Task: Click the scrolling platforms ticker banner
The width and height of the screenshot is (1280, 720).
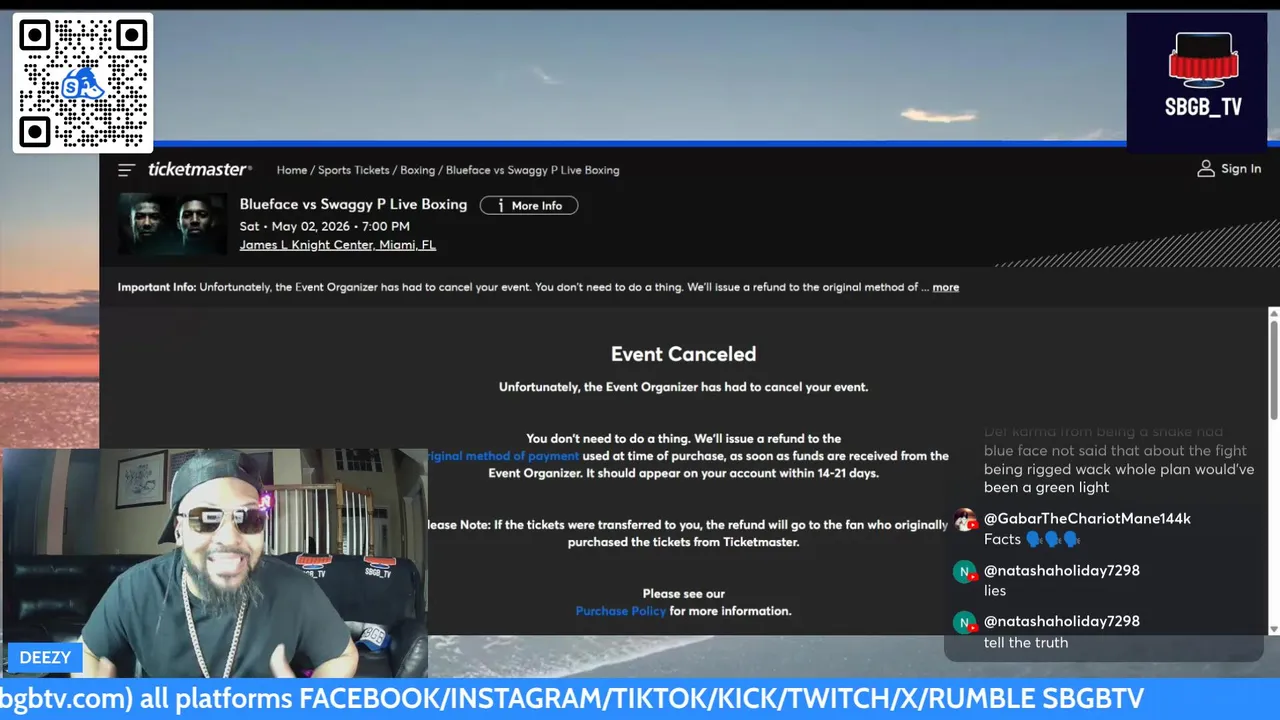Action: [x=640, y=699]
